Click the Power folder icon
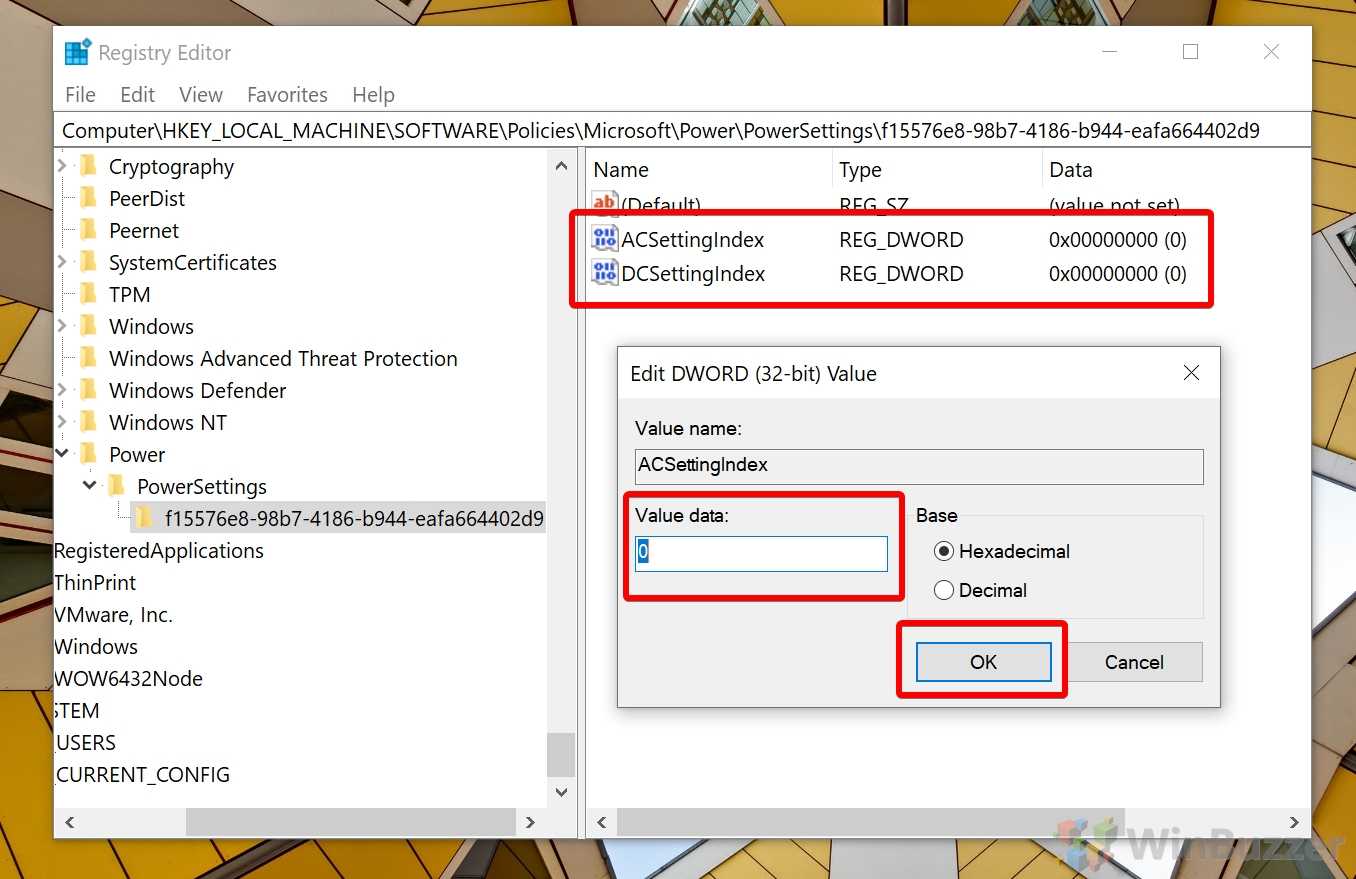1356x879 pixels. coord(89,454)
